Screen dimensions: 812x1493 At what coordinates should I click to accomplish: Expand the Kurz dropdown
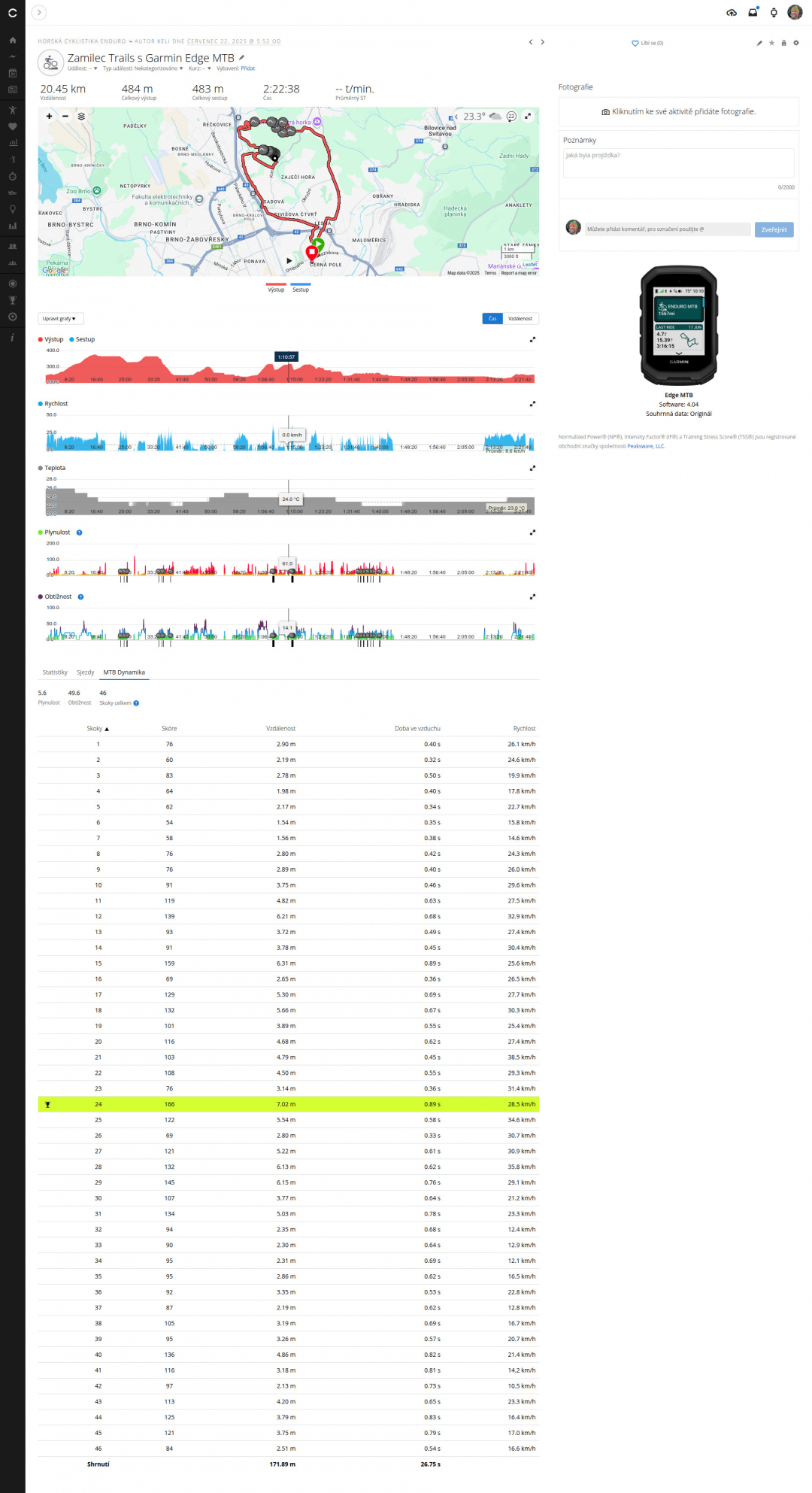coord(200,68)
